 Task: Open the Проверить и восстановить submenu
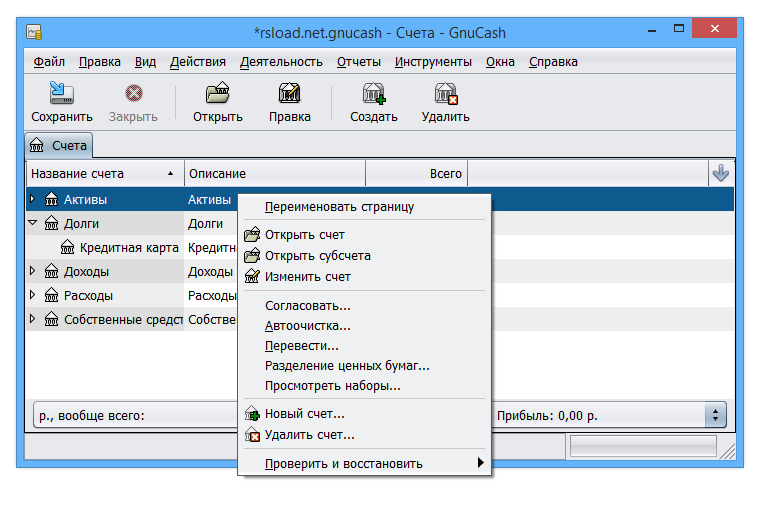point(364,464)
